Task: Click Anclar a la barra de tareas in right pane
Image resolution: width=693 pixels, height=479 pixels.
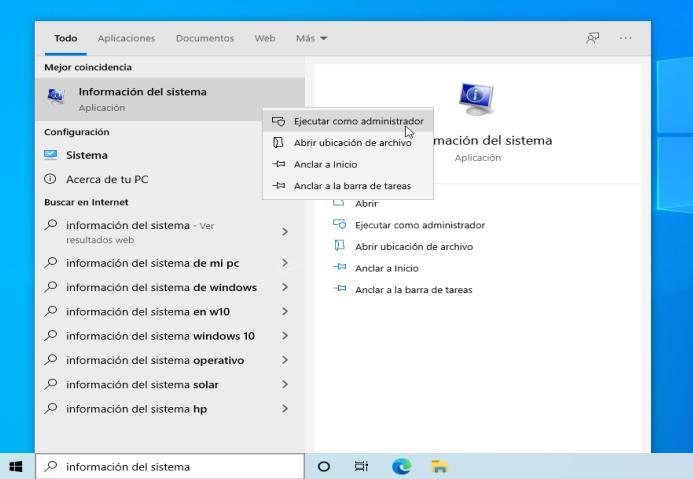Action: [x=414, y=290]
